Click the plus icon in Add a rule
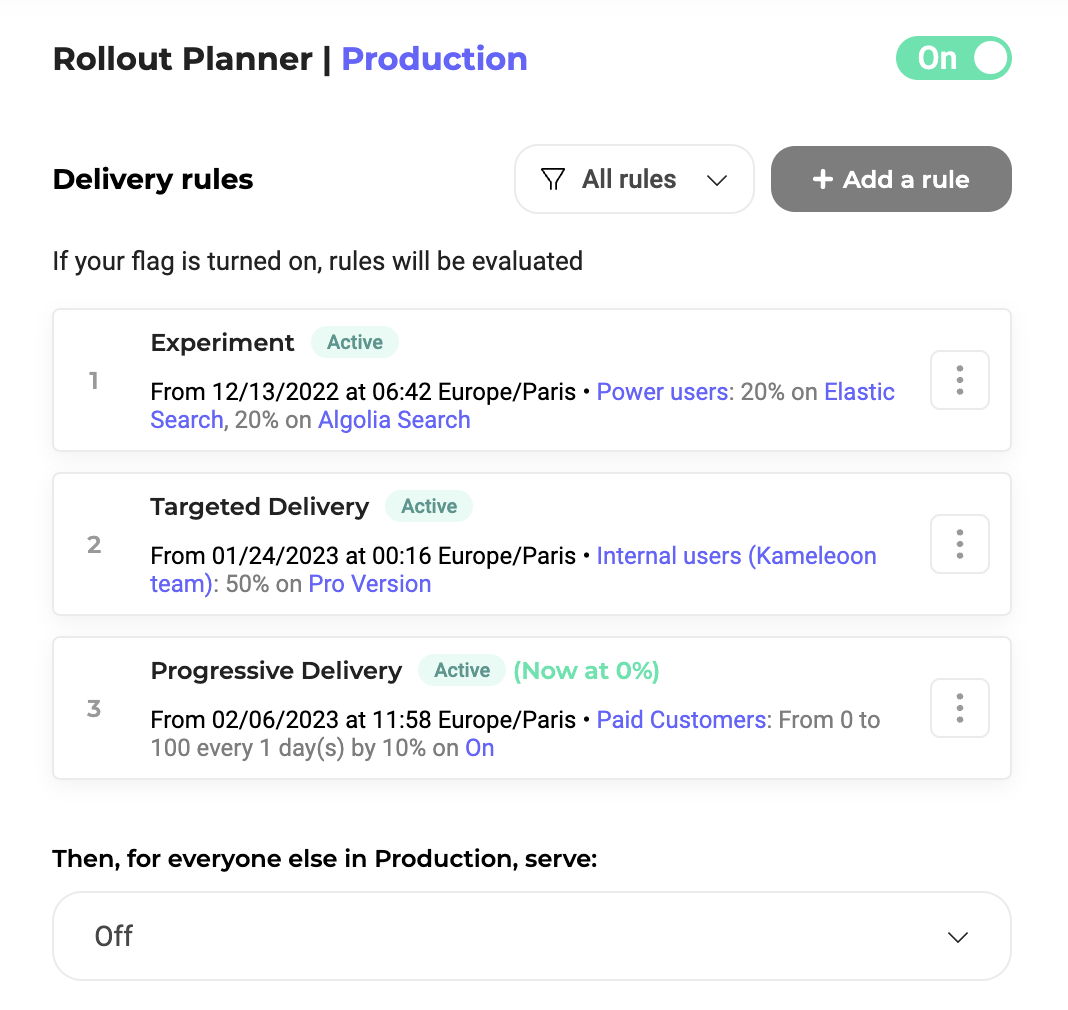The height and width of the screenshot is (1010, 1068). coord(822,180)
